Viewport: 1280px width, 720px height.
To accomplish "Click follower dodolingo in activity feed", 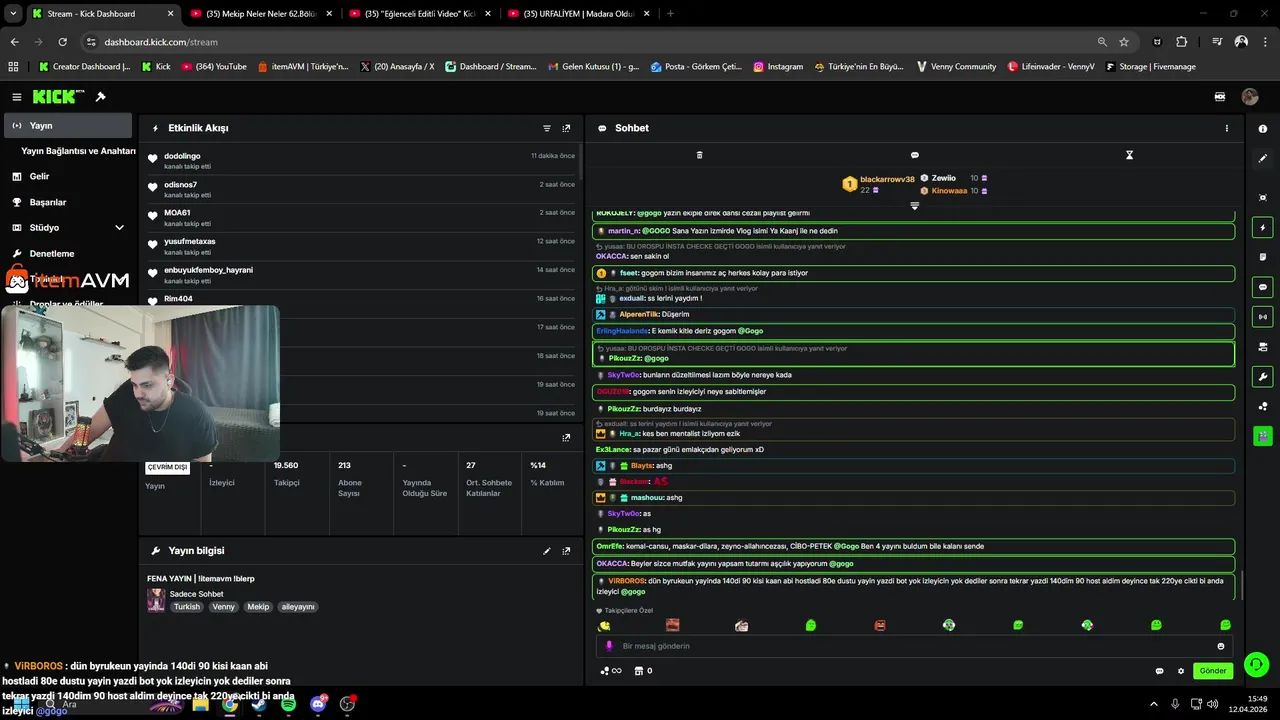I will tap(182, 156).
